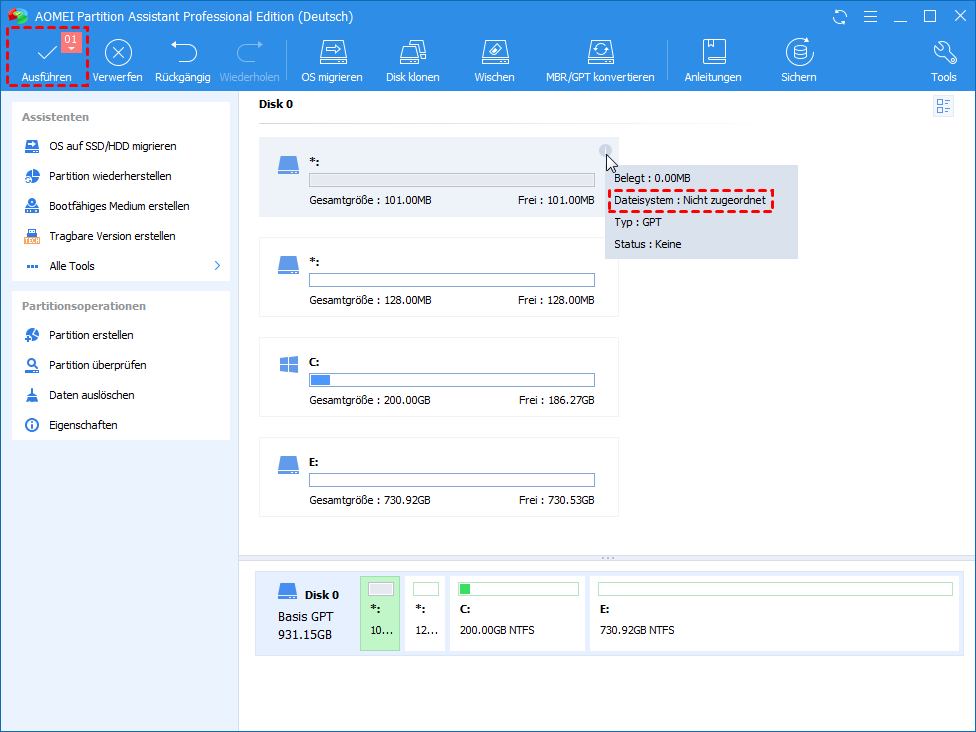Undo last operation with Rückgängig
976x732 pixels.
[x=182, y=61]
